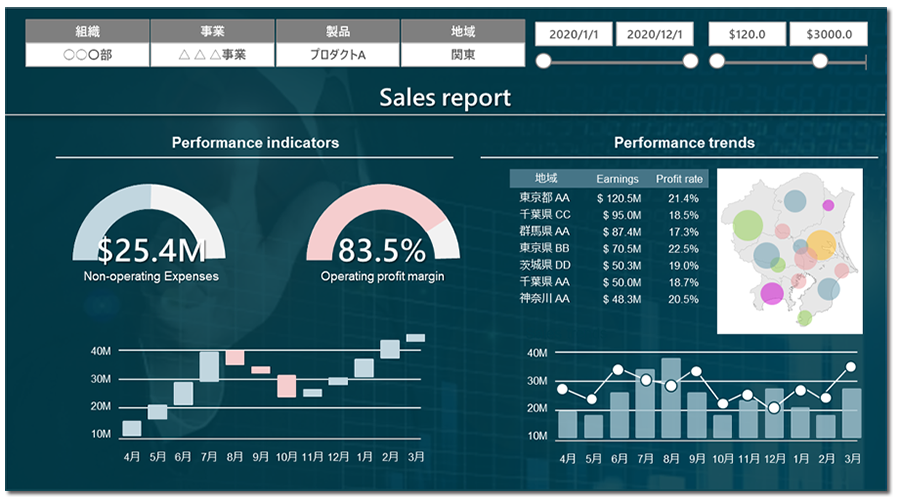Click the start date field 2020/1/1
Screen dimensions: 900x504
574,34
